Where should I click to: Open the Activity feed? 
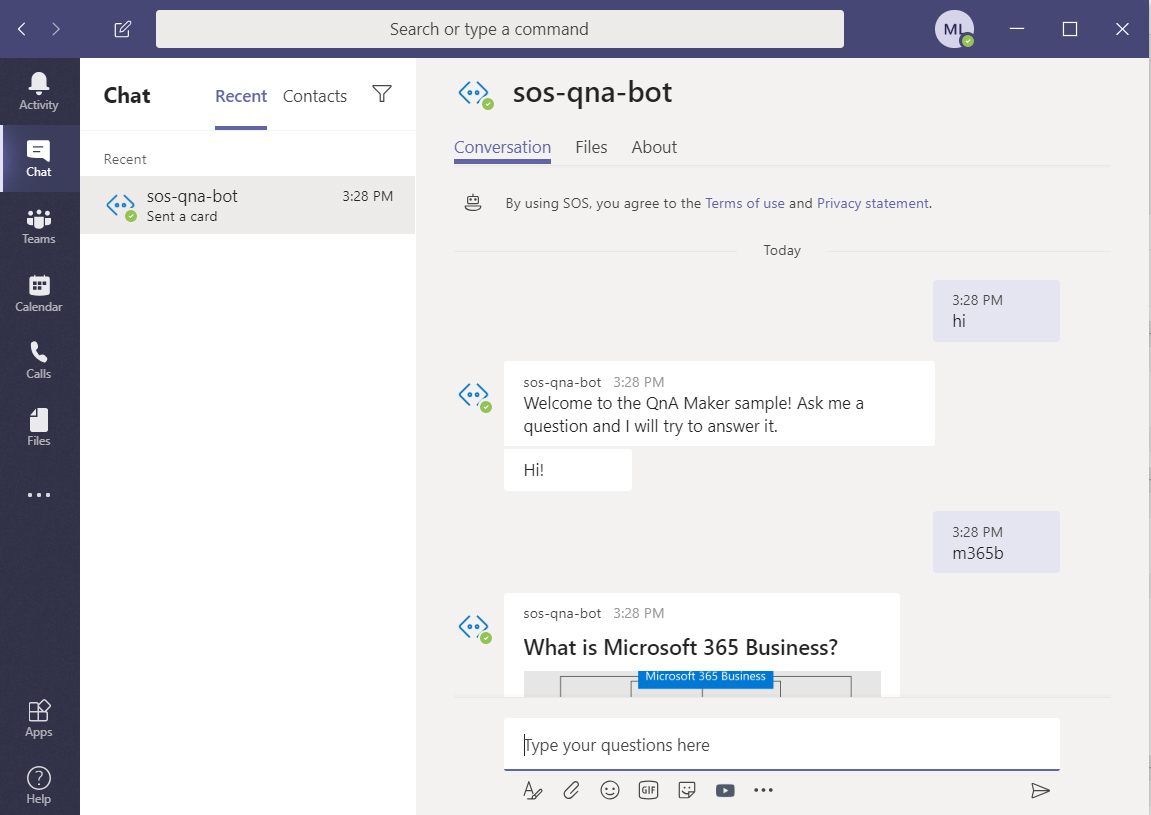coord(39,92)
